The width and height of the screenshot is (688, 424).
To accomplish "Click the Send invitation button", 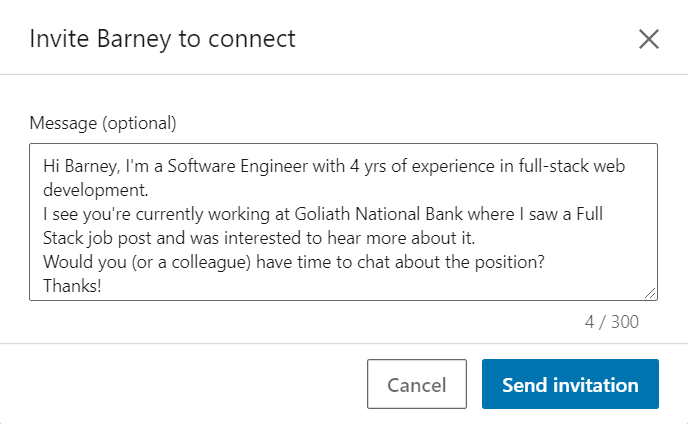I will tap(570, 384).
